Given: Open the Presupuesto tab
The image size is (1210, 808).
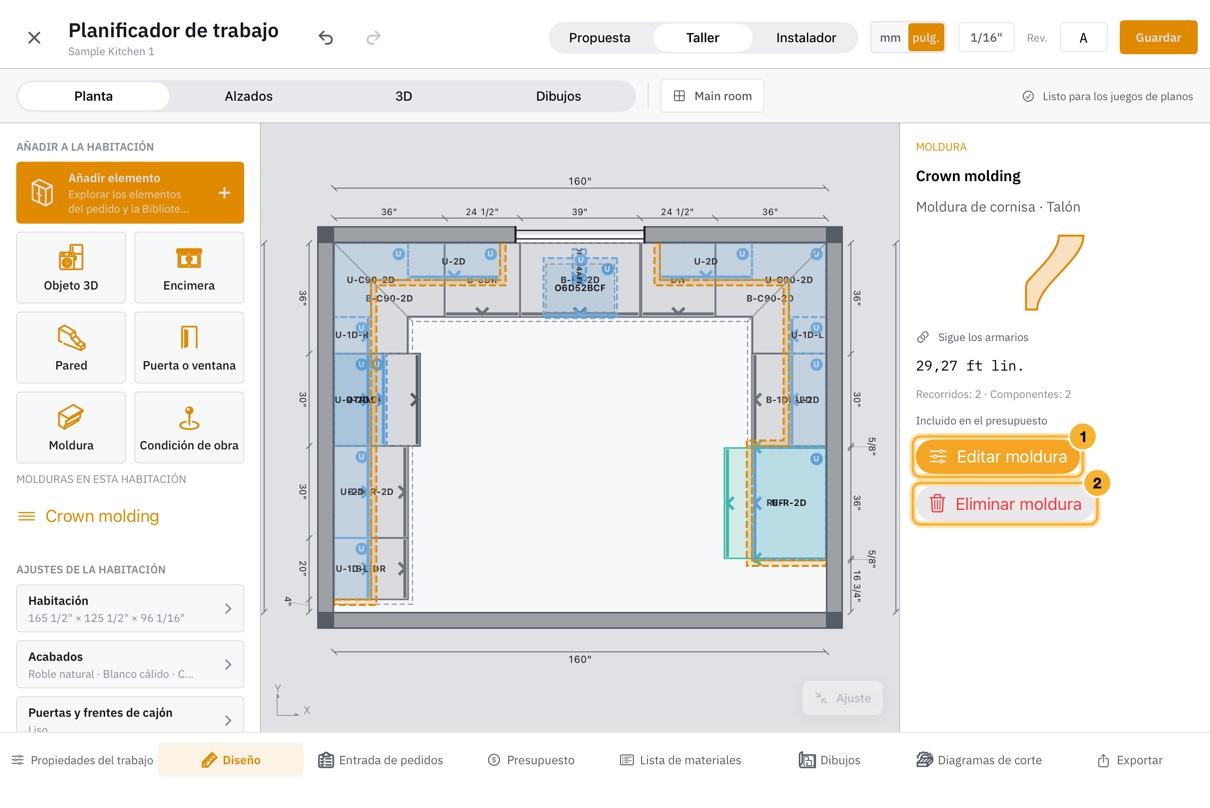Looking at the screenshot, I should pyautogui.click(x=531, y=760).
